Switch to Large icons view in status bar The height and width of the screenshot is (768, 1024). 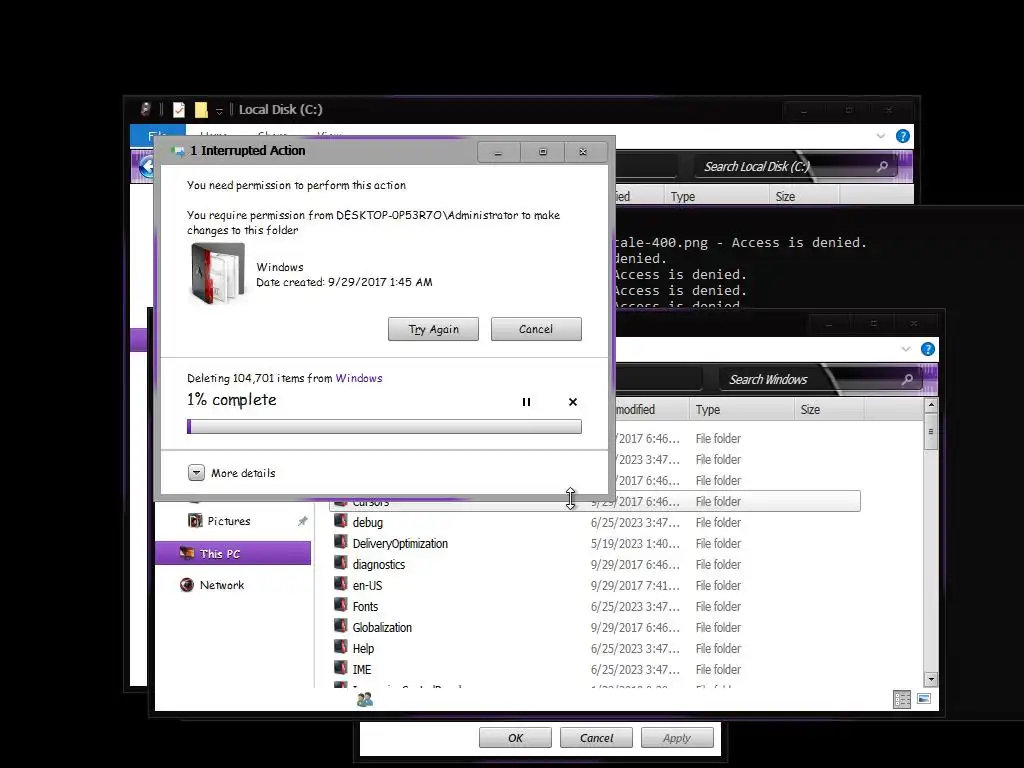pos(924,699)
